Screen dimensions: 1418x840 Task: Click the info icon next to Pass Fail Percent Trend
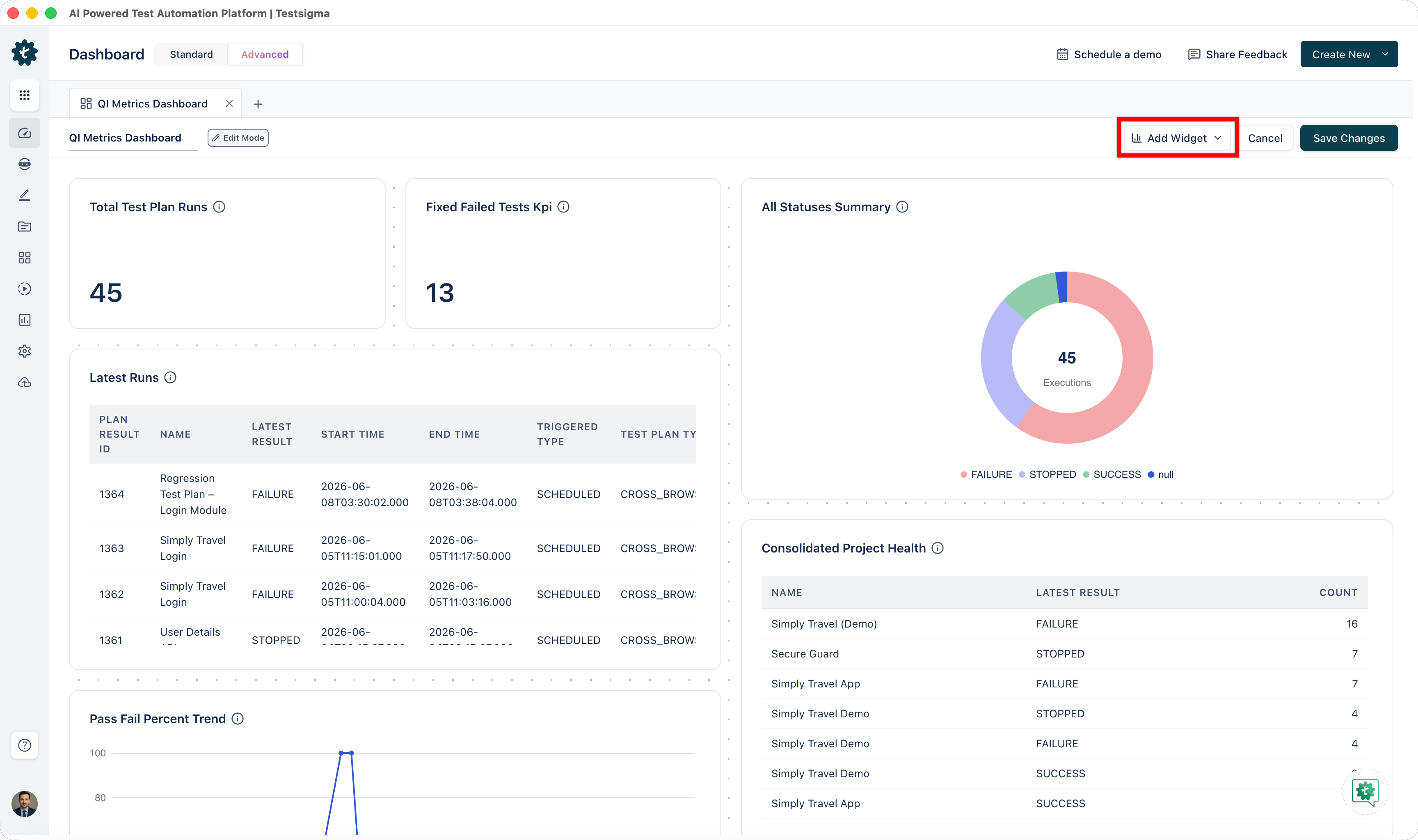click(x=238, y=718)
